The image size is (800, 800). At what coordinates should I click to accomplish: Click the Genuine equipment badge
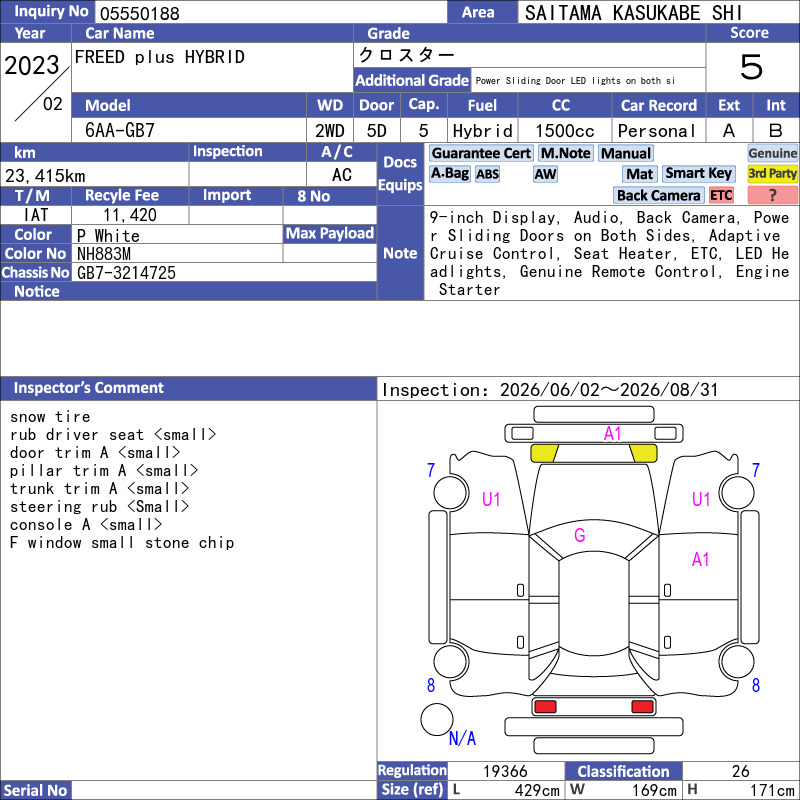(772, 153)
